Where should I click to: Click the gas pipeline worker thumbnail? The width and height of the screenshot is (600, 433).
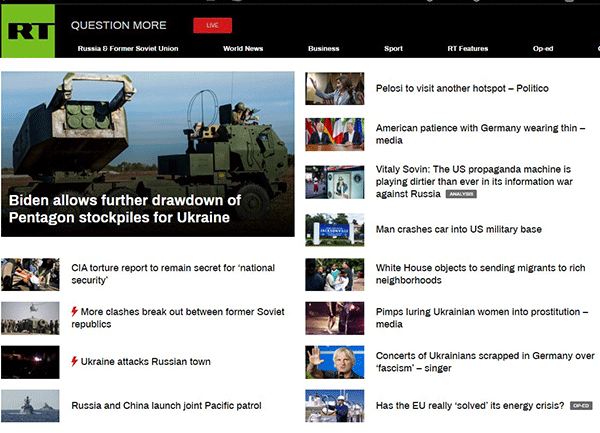(334, 406)
